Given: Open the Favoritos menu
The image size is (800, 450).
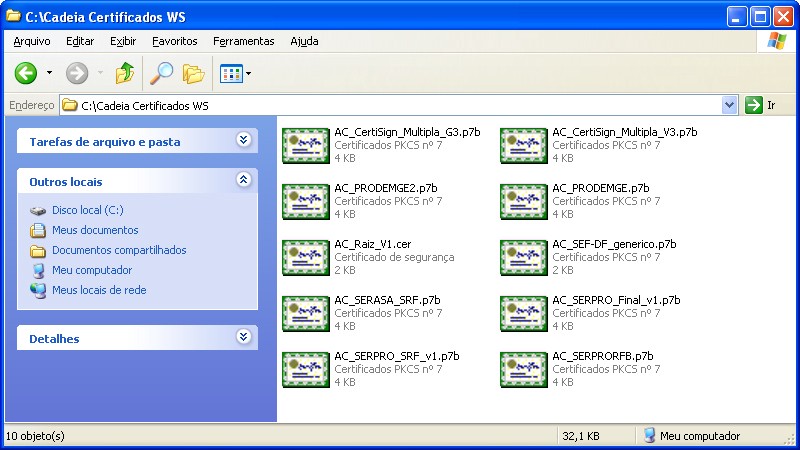Looking at the screenshot, I should point(174,41).
